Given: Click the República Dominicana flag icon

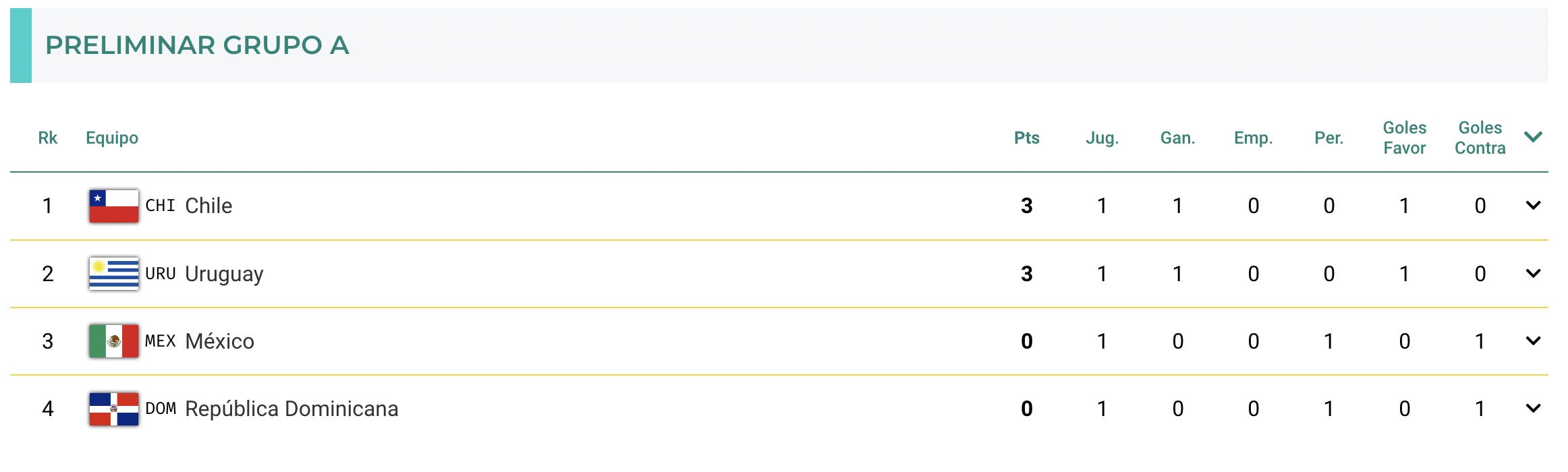Looking at the screenshot, I should pos(114,409).
